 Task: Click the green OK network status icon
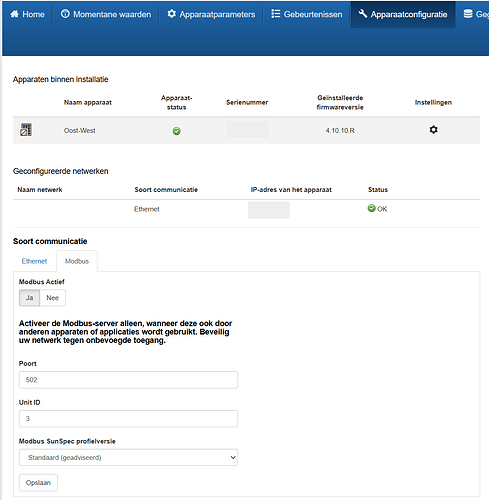tap(371, 208)
